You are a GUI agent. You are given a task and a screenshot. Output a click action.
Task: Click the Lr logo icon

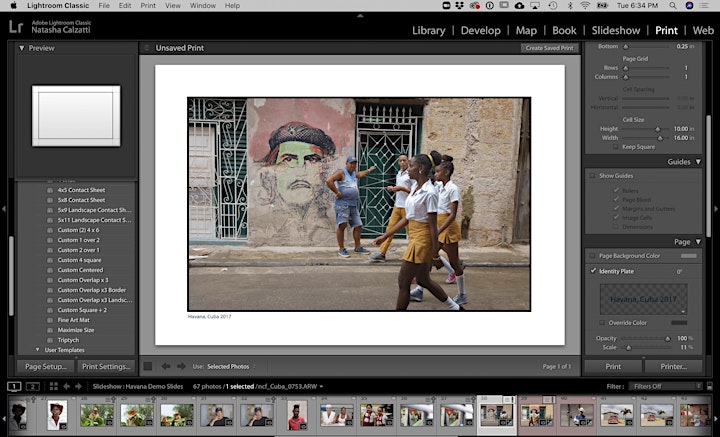point(16,27)
